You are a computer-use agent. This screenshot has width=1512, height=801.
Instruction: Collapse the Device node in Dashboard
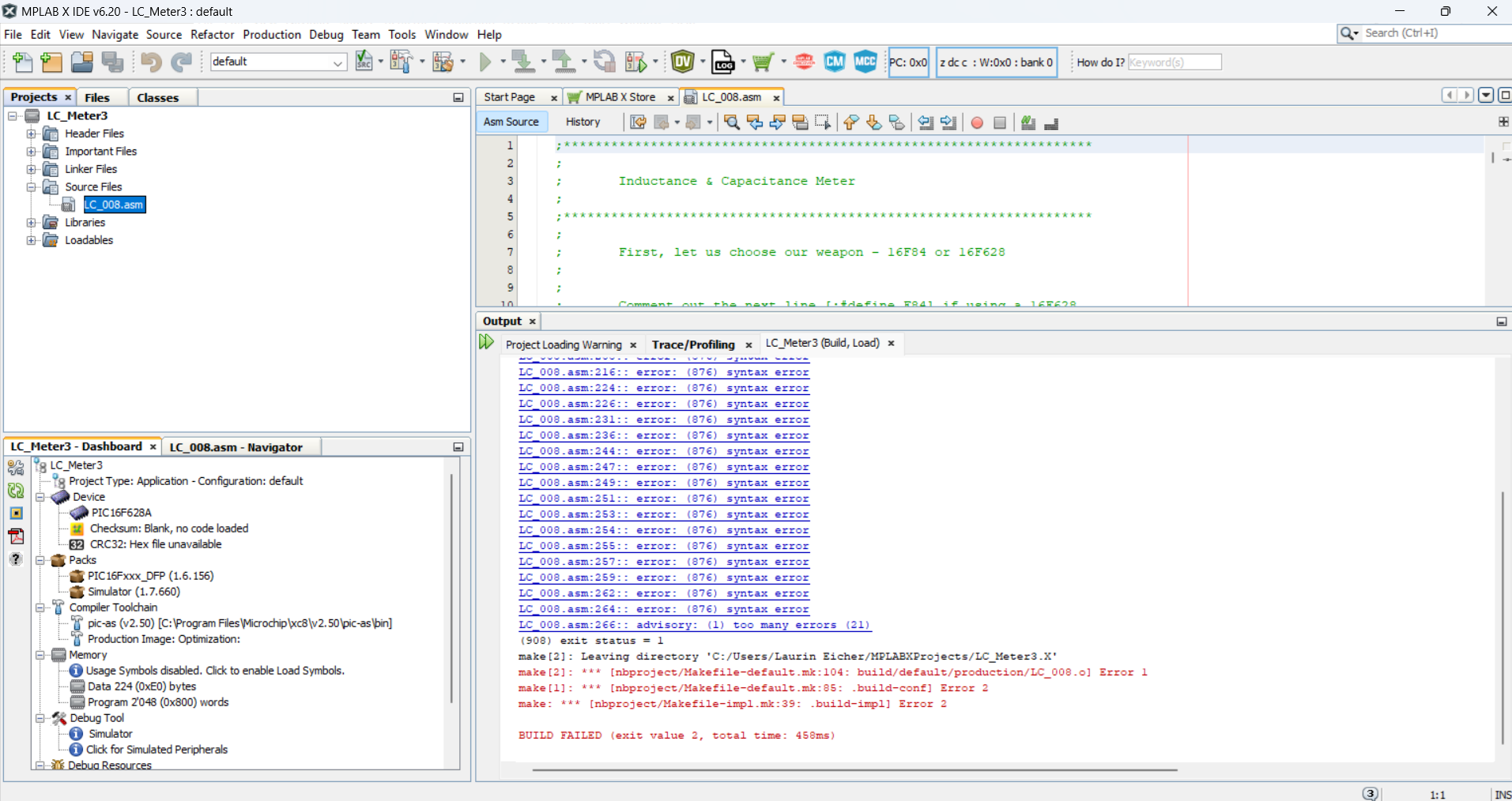click(40, 497)
